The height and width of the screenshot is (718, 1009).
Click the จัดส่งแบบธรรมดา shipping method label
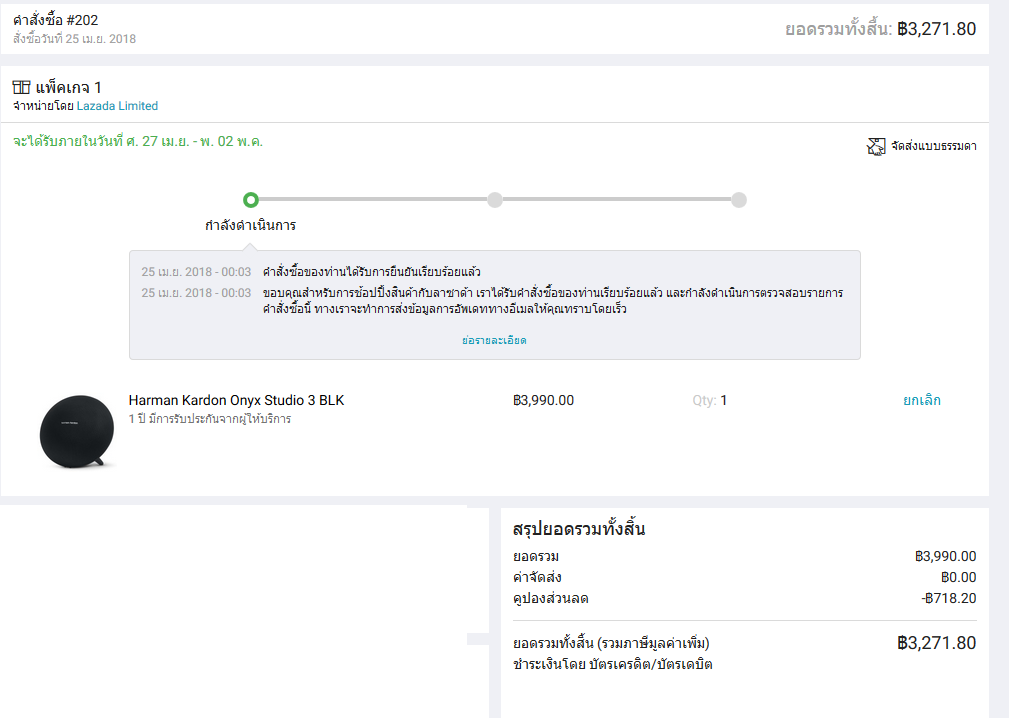(x=934, y=146)
